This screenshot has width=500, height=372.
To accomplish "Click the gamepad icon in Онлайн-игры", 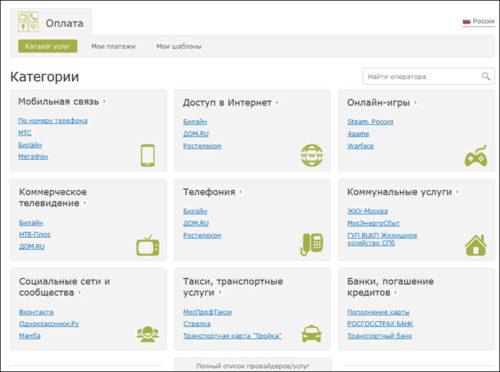I will click(476, 156).
